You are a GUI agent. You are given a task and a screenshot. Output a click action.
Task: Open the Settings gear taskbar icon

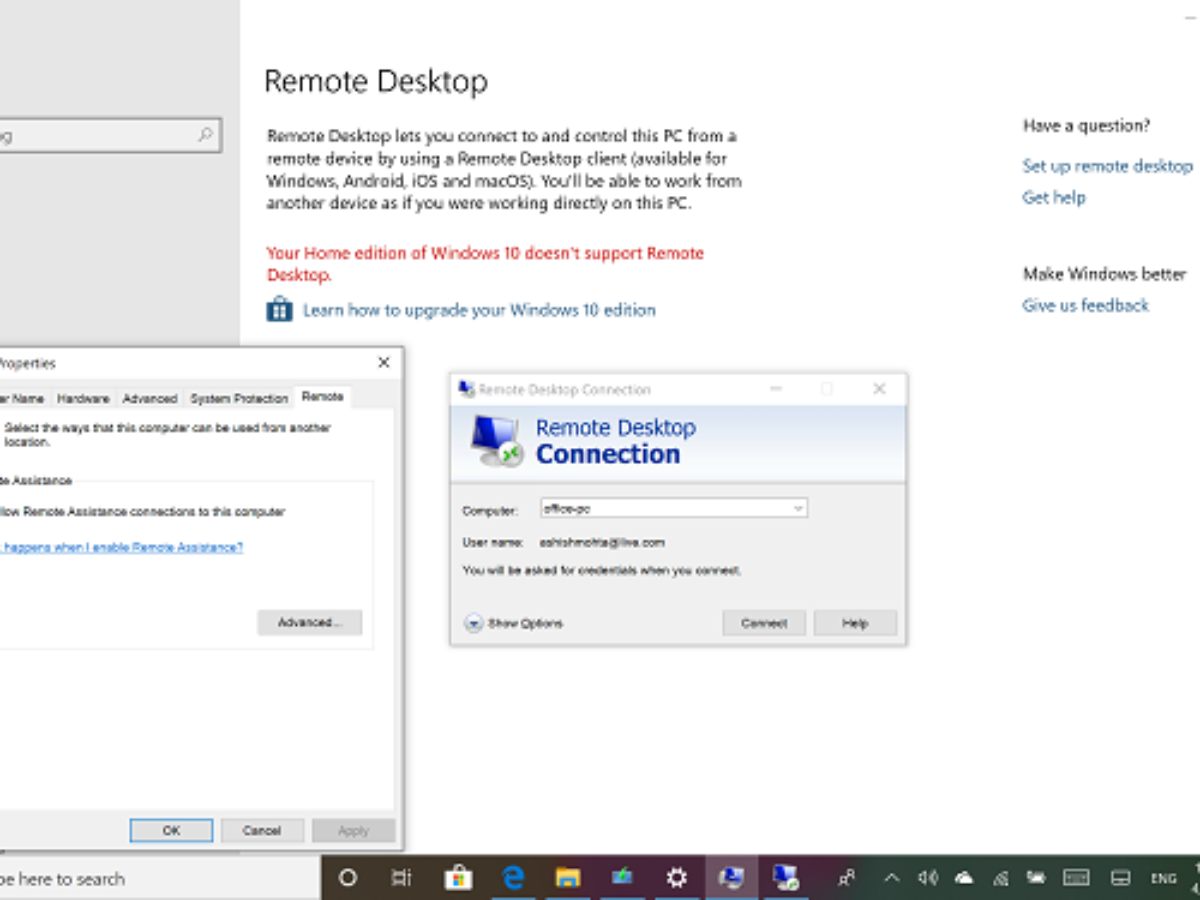(x=677, y=878)
